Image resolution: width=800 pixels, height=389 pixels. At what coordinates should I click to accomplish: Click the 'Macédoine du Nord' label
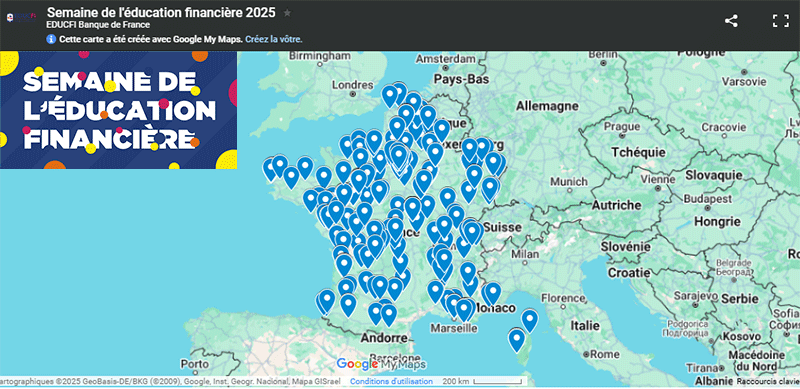756,361
